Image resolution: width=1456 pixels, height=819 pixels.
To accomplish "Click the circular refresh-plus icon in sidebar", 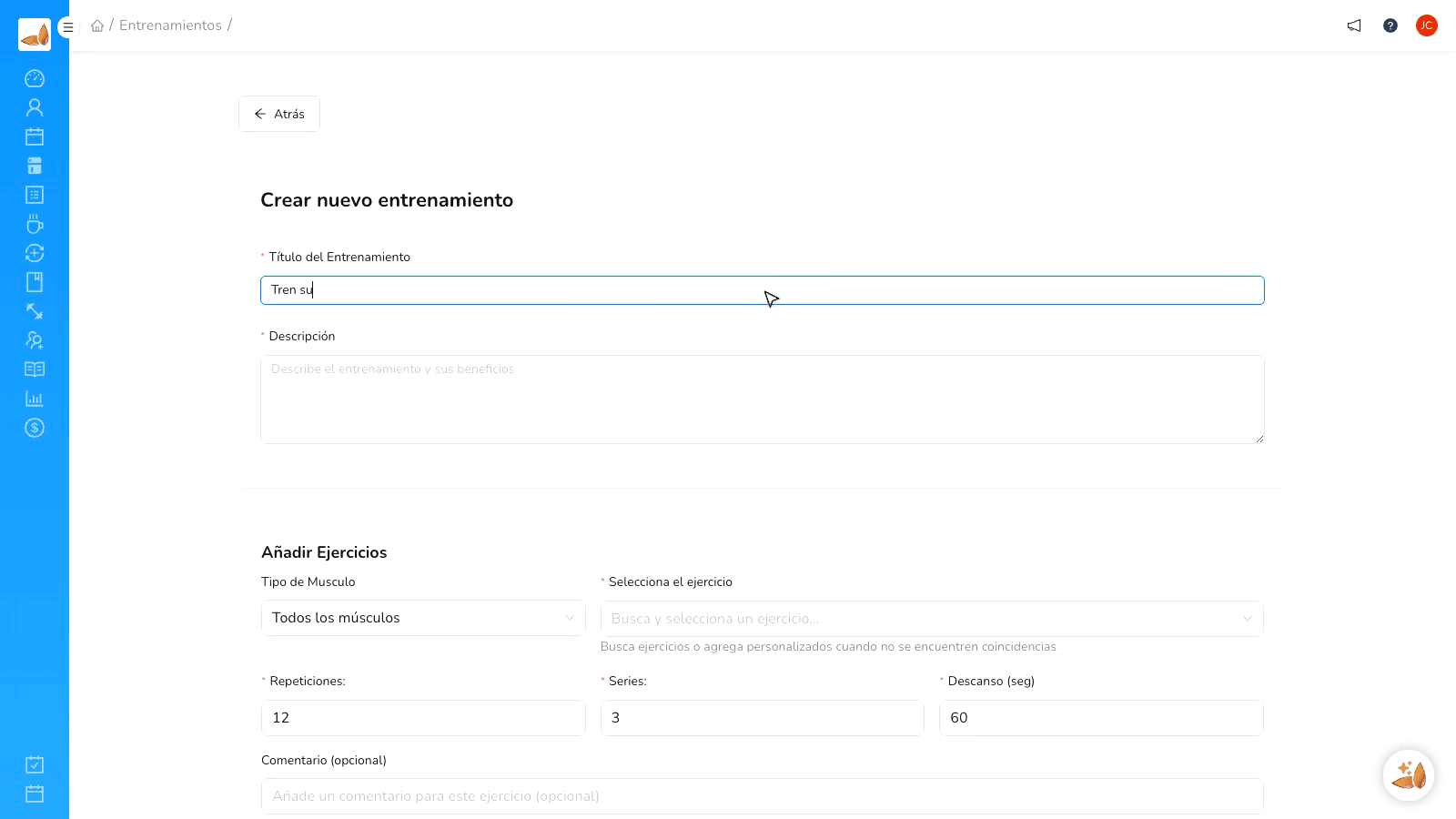I will [35, 253].
